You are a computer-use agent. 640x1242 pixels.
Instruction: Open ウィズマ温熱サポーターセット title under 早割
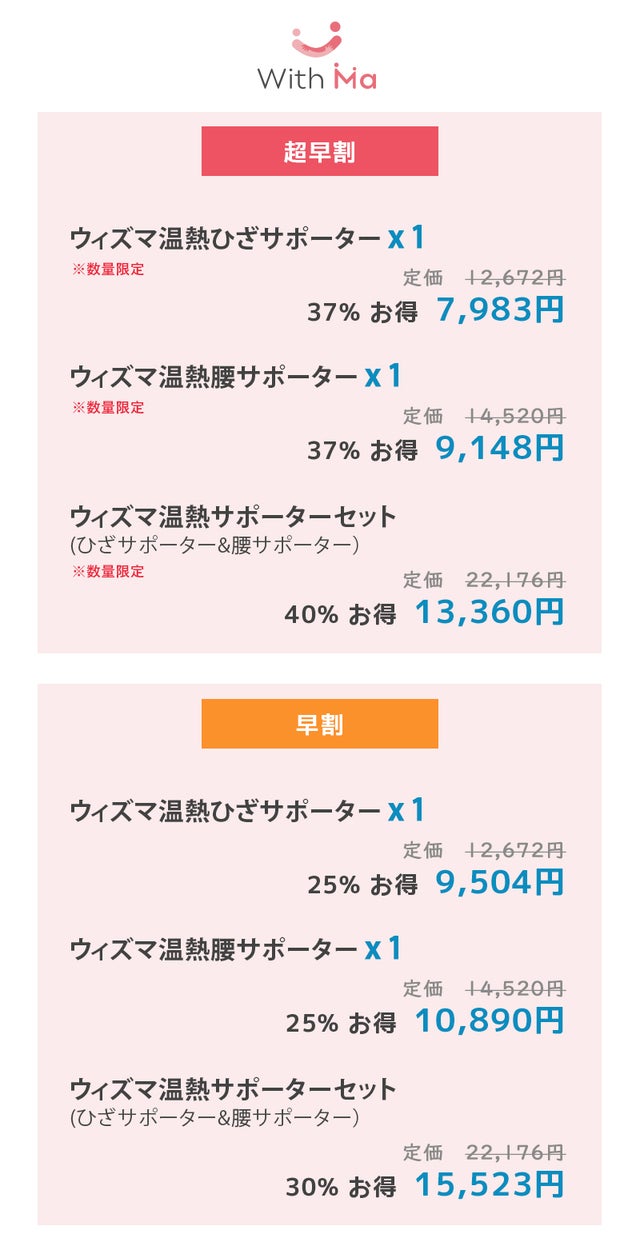click(233, 1089)
